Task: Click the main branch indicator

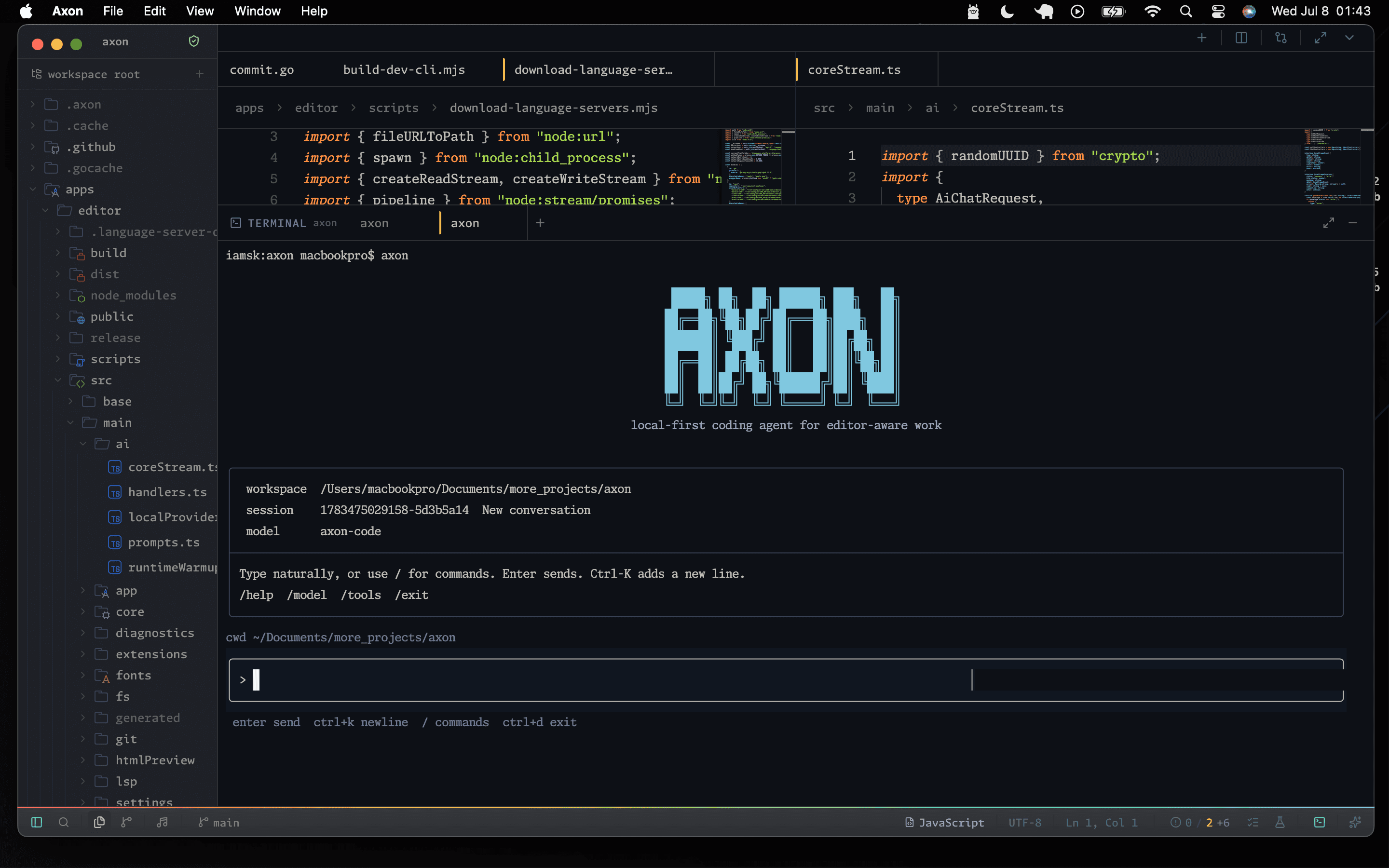Action: [x=218, y=823]
